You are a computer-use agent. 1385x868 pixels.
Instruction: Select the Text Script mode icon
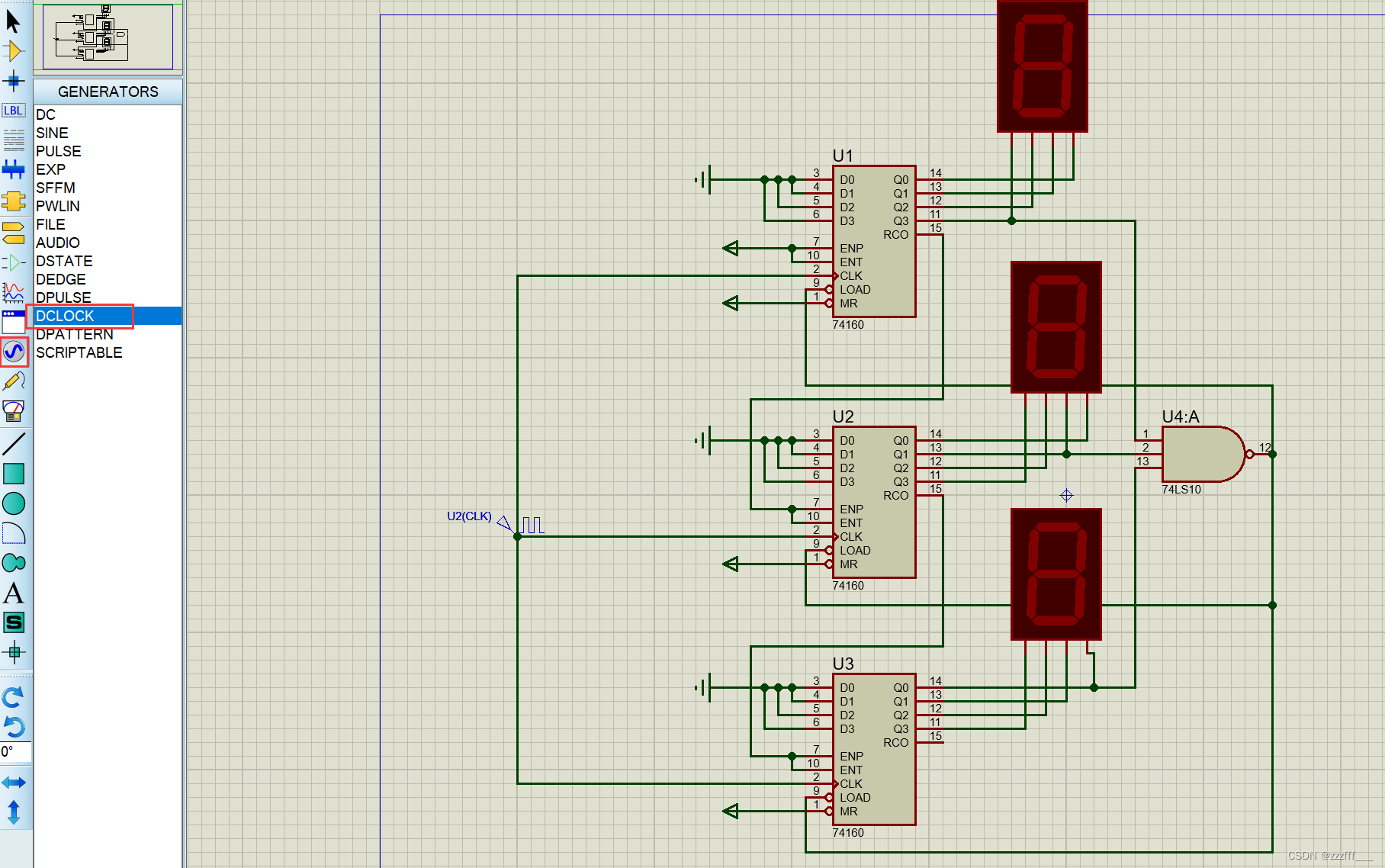[14, 141]
